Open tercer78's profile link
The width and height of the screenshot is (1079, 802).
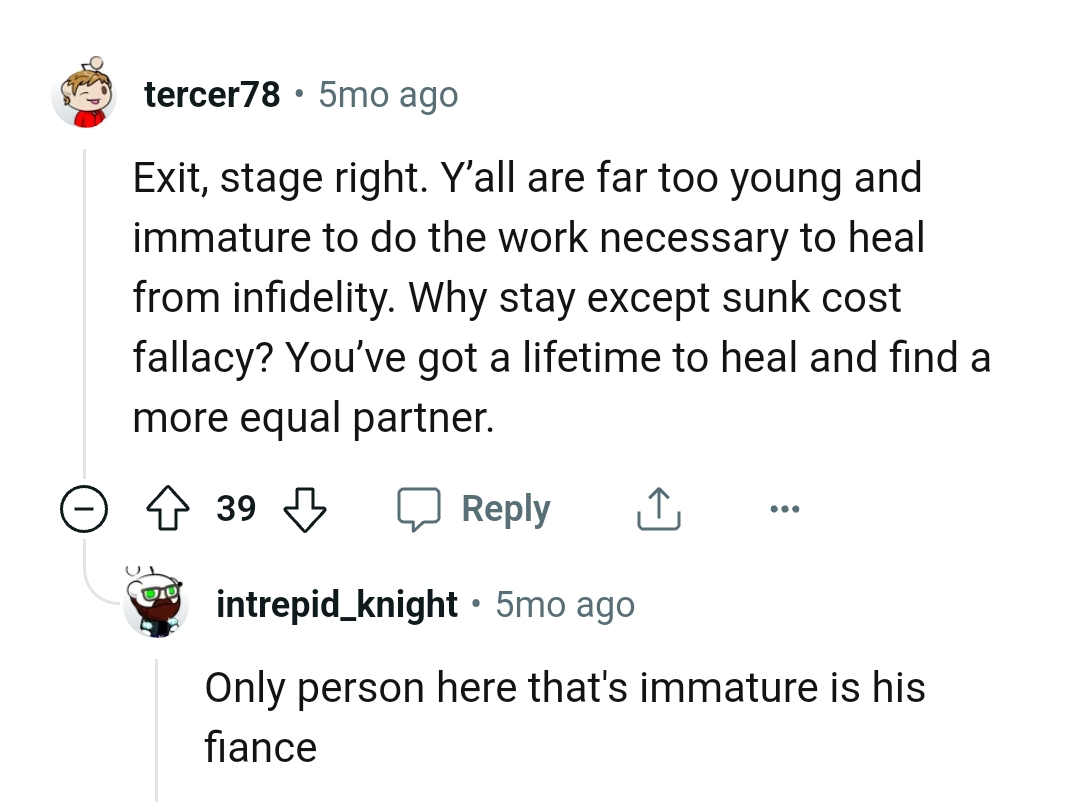pyautogui.click(x=212, y=93)
